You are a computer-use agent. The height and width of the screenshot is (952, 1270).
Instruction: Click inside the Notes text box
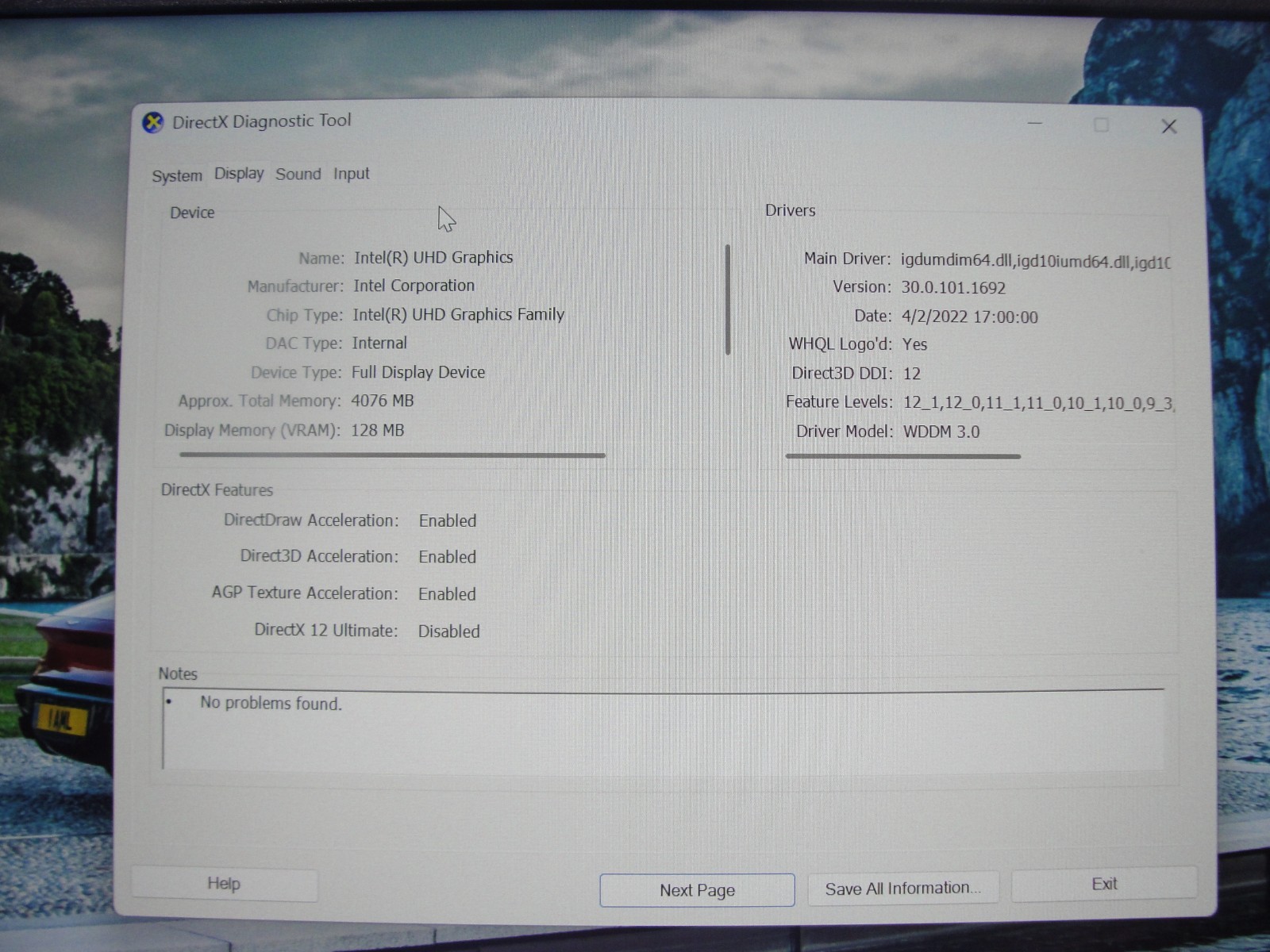[663, 730]
